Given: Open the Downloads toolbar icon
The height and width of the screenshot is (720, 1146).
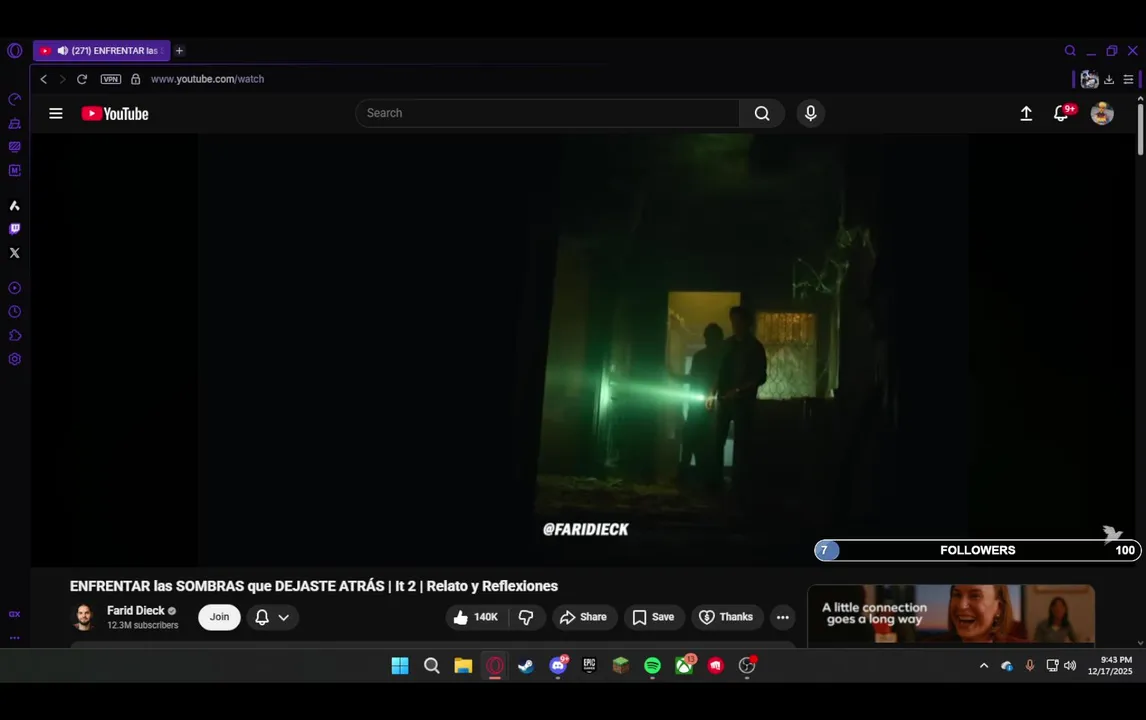Looking at the screenshot, I should [1109, 79].
